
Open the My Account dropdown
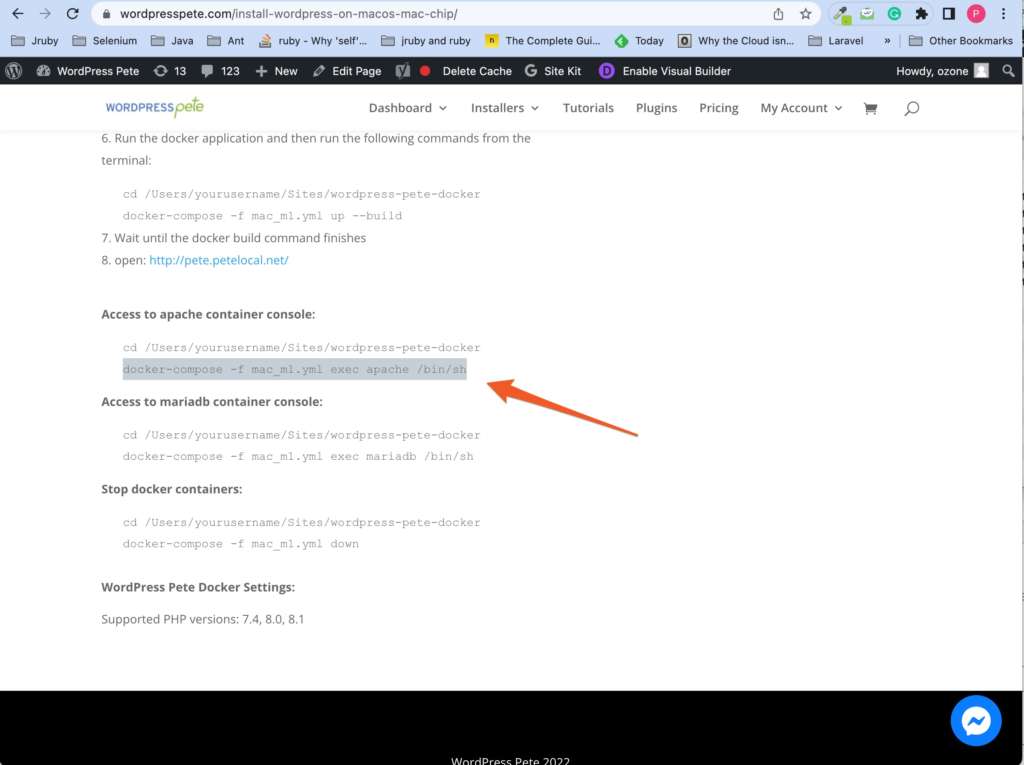801,108
